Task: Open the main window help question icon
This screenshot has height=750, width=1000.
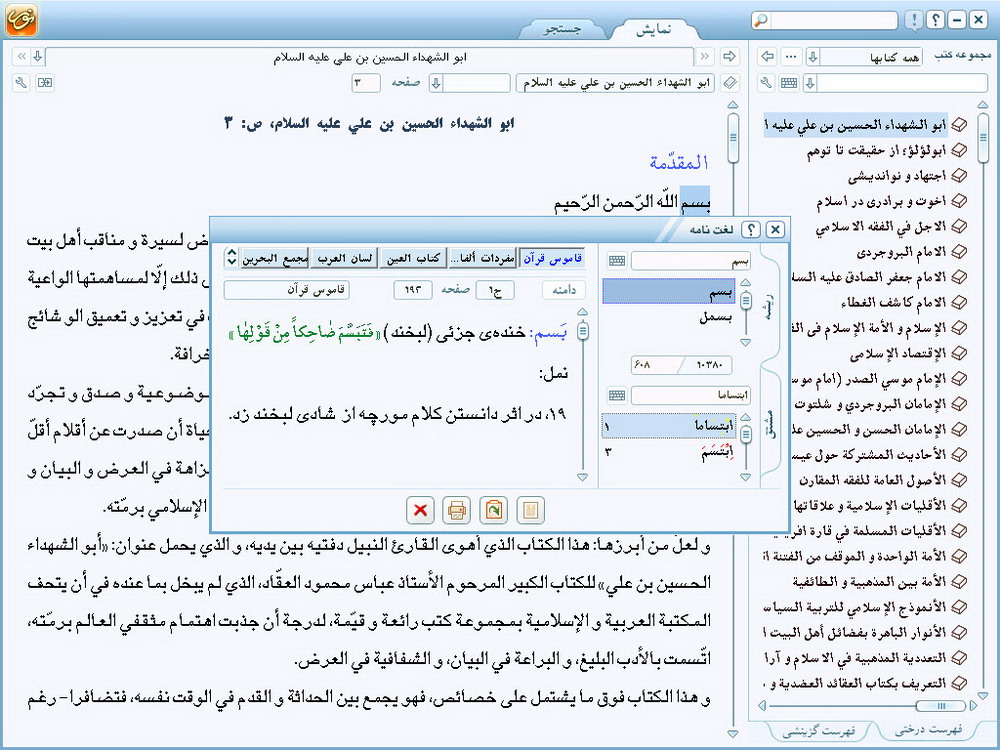Action: coord(935,20)
